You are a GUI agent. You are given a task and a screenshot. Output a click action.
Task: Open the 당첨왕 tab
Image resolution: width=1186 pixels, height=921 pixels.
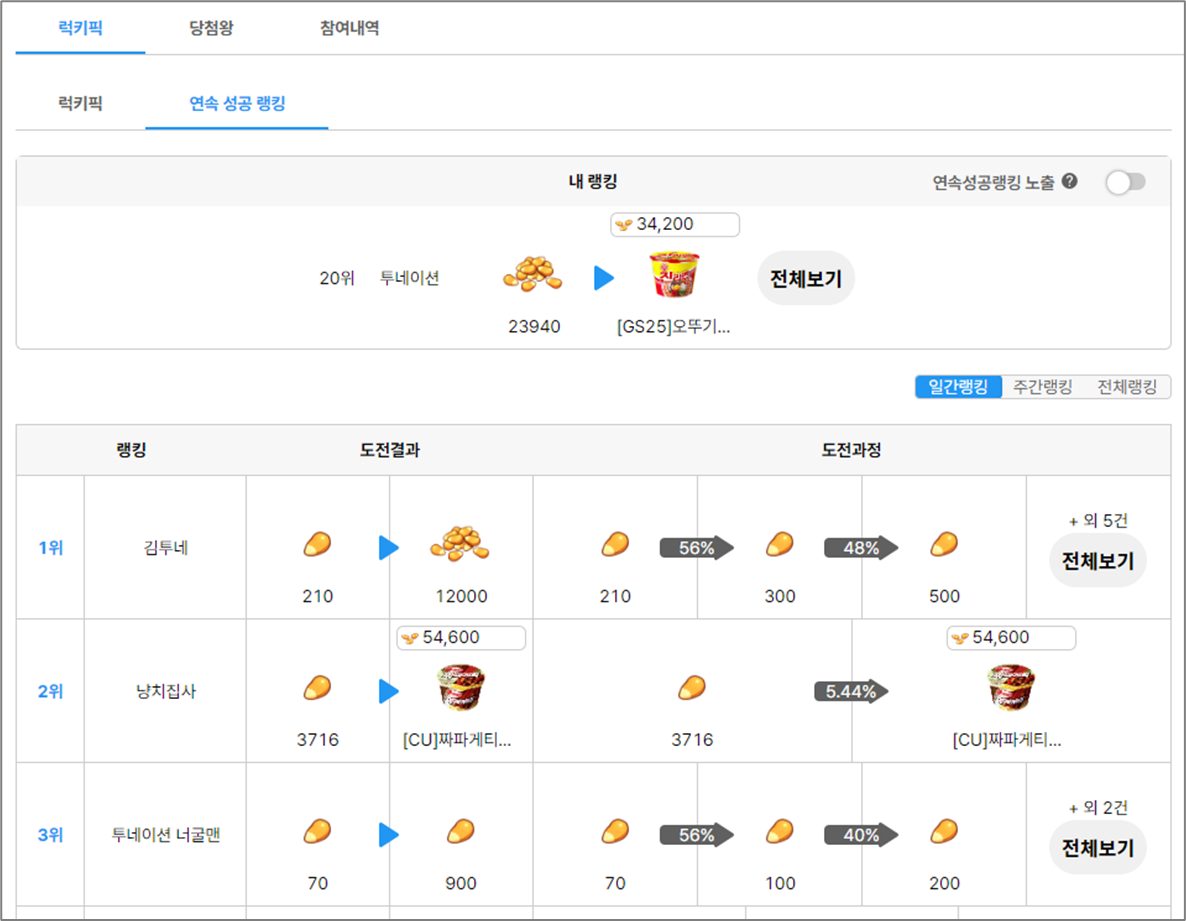pos(211,28)
